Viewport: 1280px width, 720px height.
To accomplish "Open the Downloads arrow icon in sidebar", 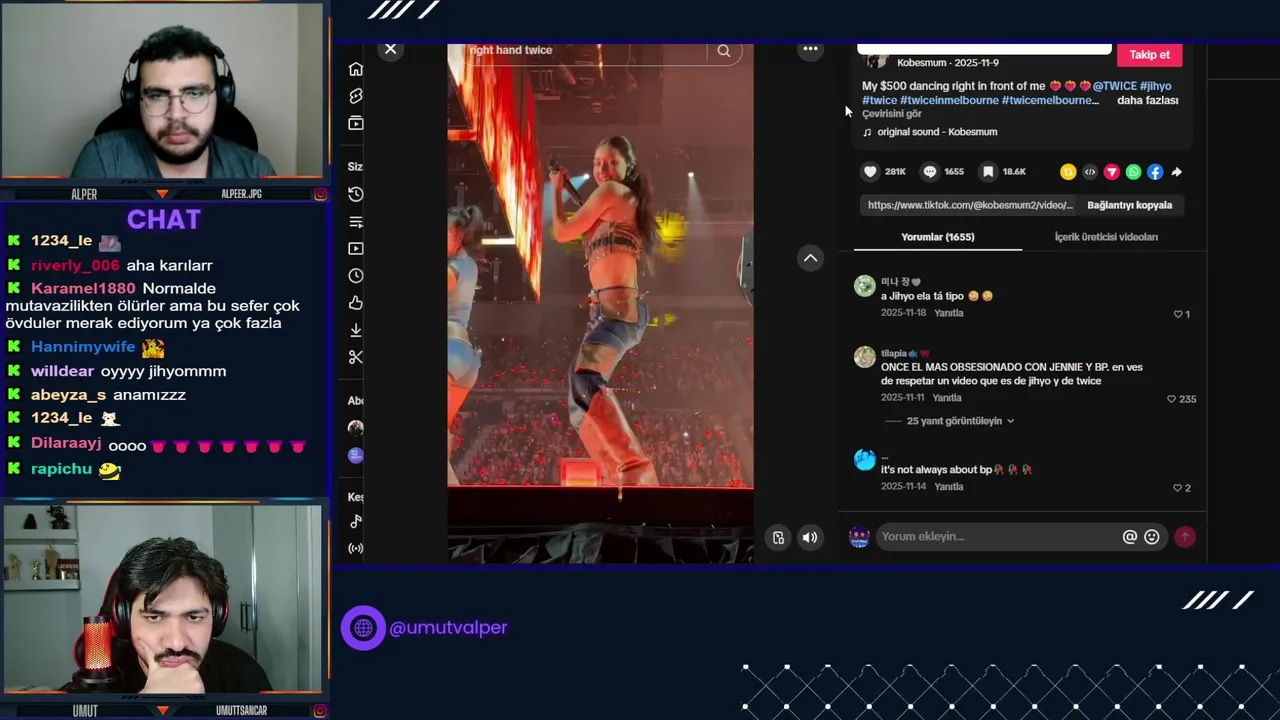I will point(356,330).
